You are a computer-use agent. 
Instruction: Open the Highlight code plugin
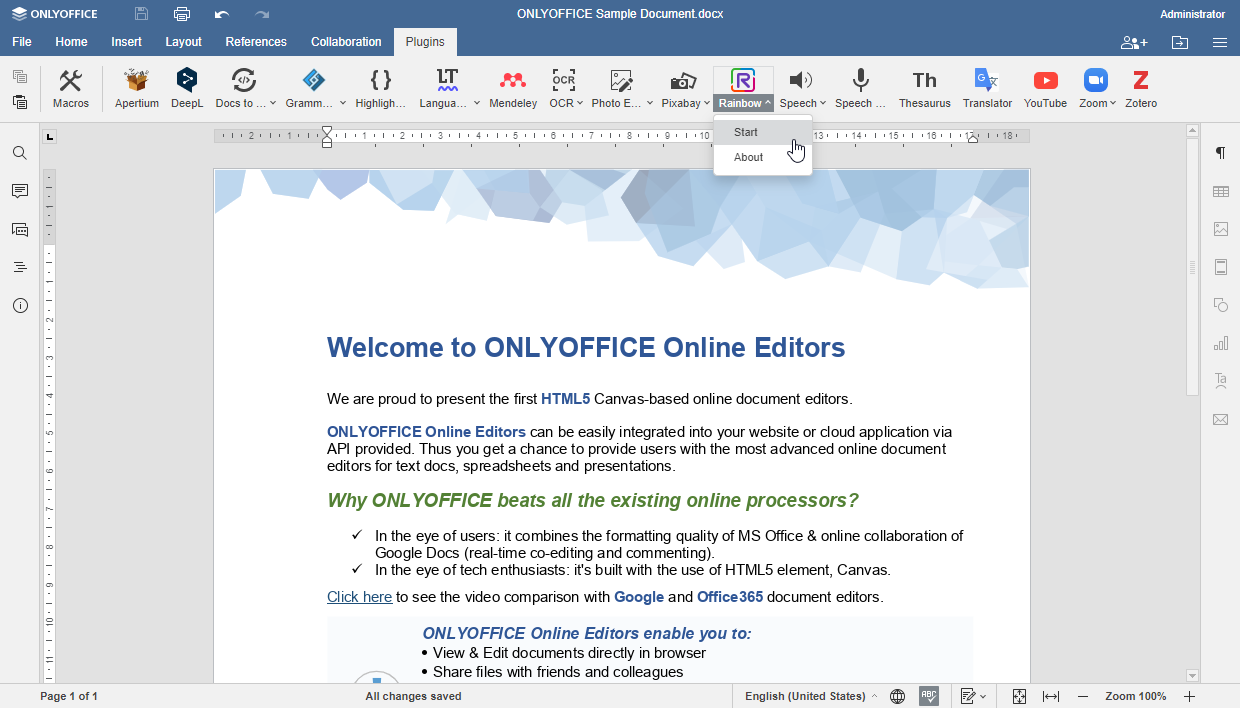(381, 89)
